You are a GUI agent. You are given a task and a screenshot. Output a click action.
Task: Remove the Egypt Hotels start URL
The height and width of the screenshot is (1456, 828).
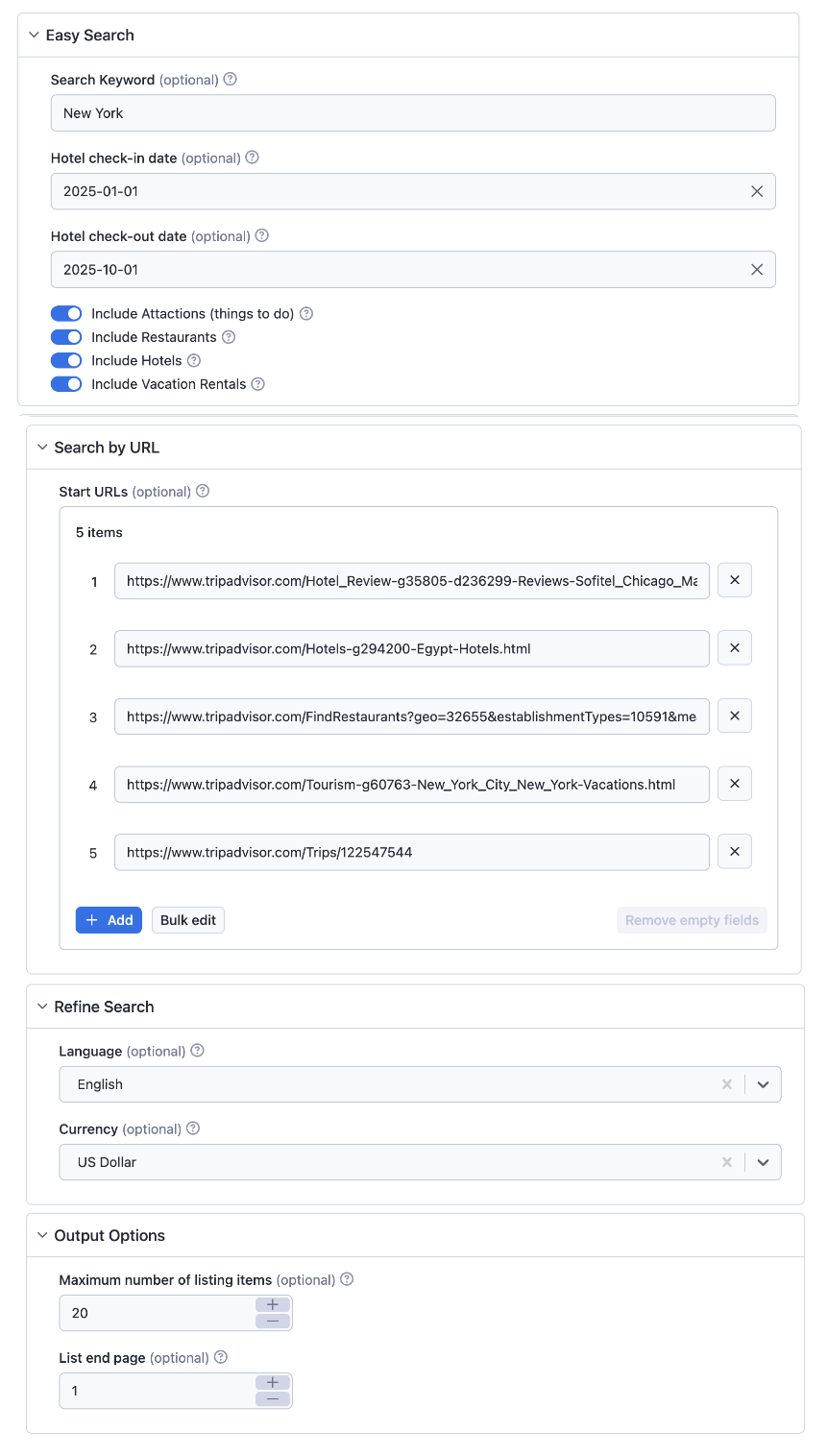pyautogui.click(x=735, y=648)
